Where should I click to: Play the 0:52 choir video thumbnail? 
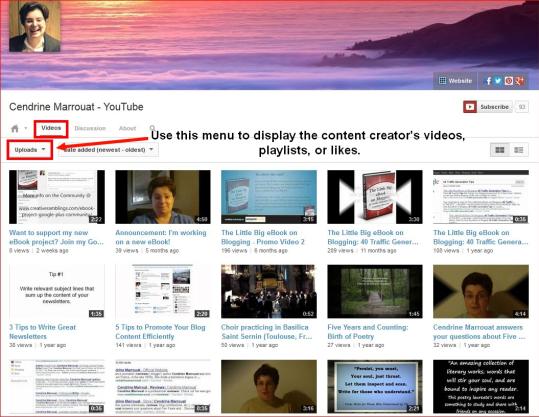(x=269, y=291)
